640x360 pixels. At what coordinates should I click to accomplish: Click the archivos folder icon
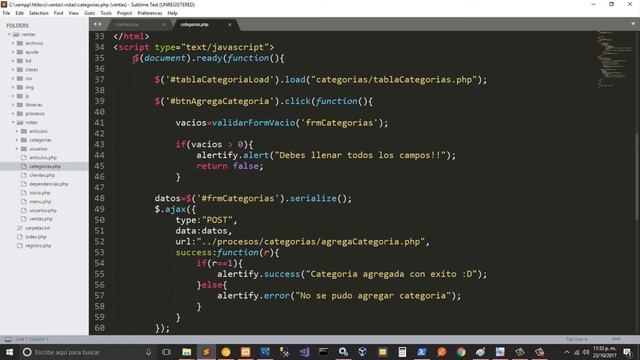point(20,43)
